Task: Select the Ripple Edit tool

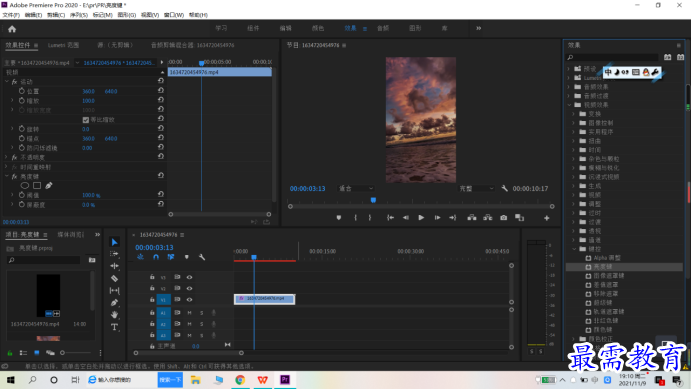Action: click(114, 266)
